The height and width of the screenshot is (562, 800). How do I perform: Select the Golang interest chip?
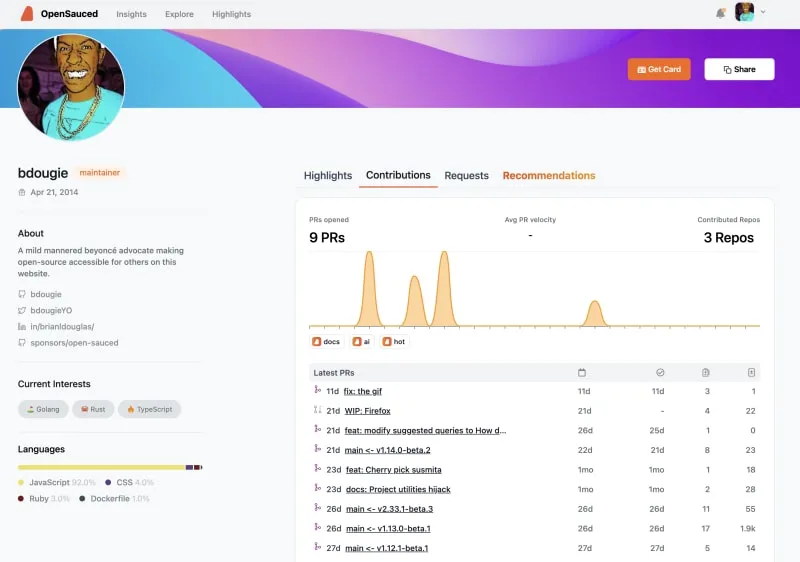[43, 409]
